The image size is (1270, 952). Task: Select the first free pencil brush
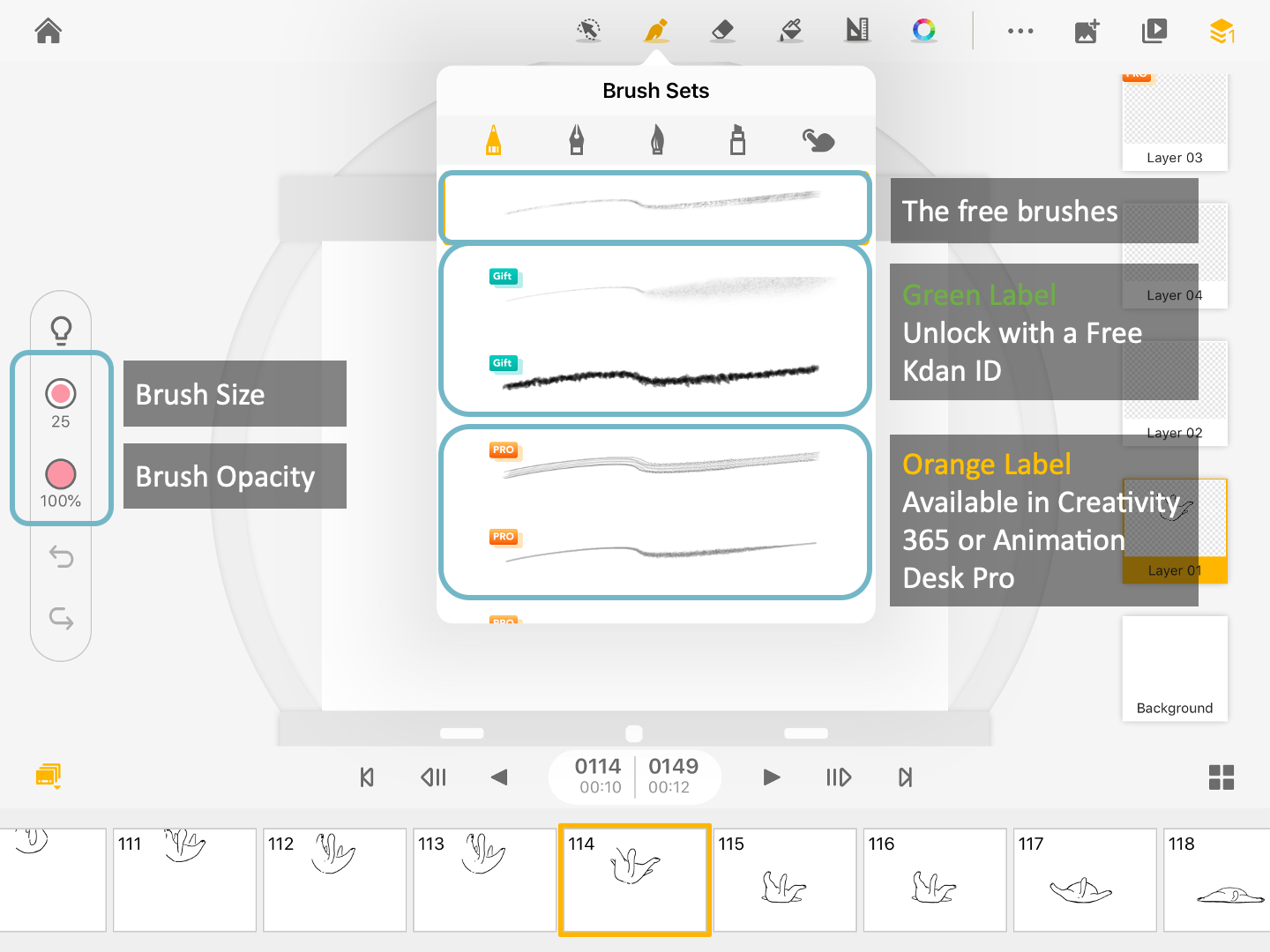[655, 206]
